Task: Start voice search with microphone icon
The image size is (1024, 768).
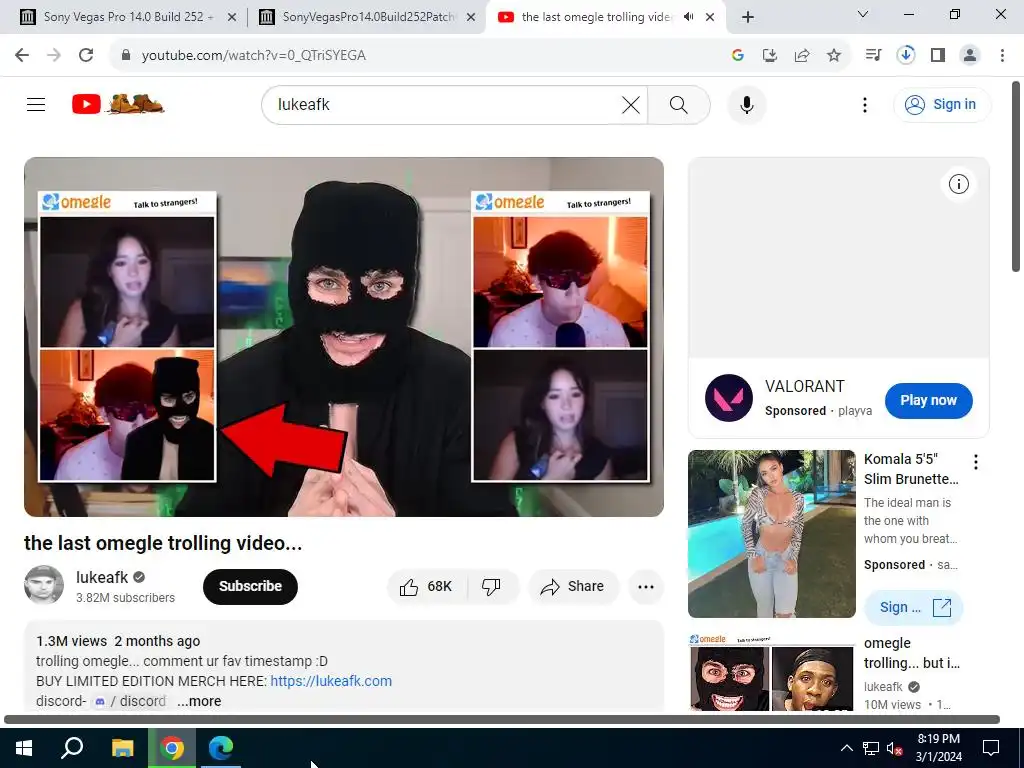Action: [x=746, y=104]
